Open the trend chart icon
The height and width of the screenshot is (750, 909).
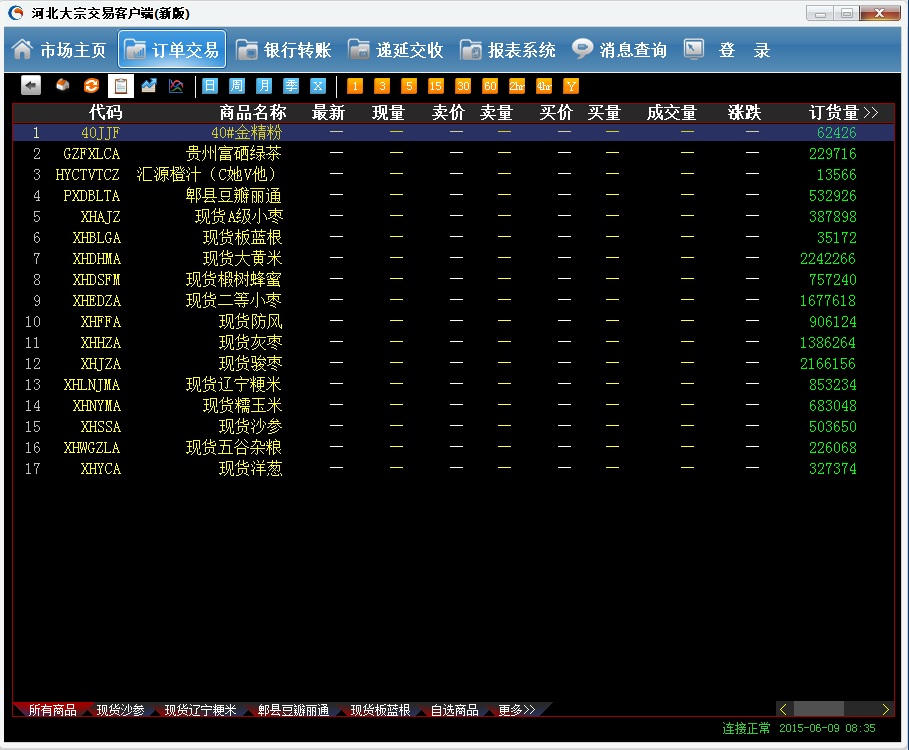coord(149,86)
